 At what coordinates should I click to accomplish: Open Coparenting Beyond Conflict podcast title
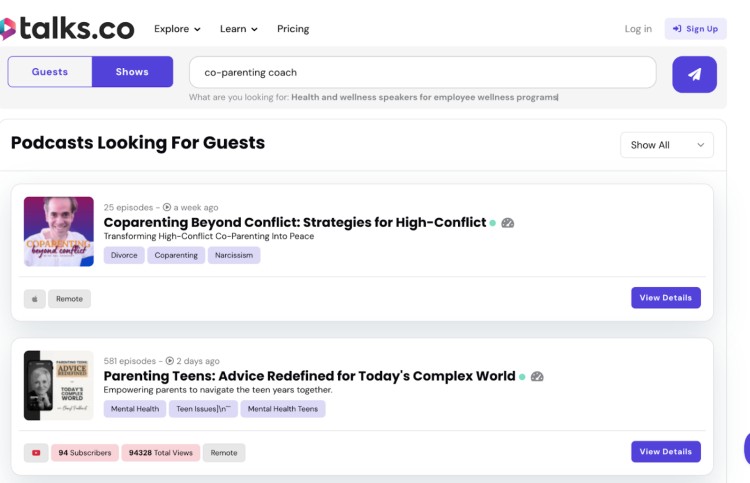(x=295, y=222)
